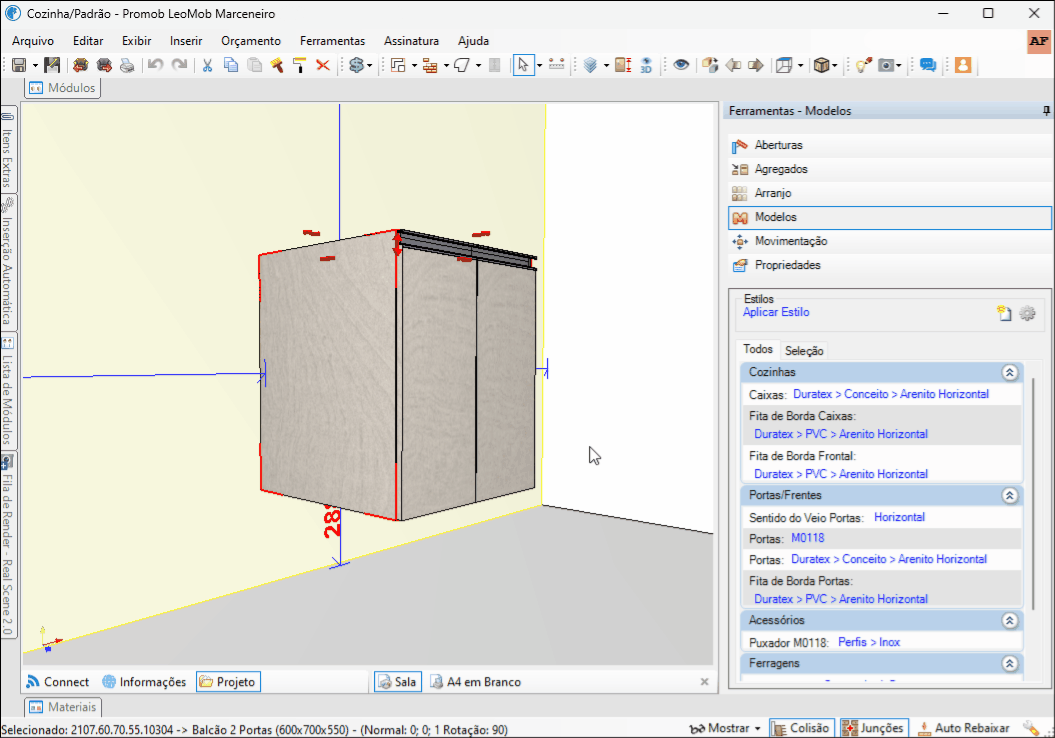Image resolution: width=1055 pixels, height=738 pixels.
Task: Collapse the Cozinhas section
Action: pyautogui.click(x=1009, y=372)
